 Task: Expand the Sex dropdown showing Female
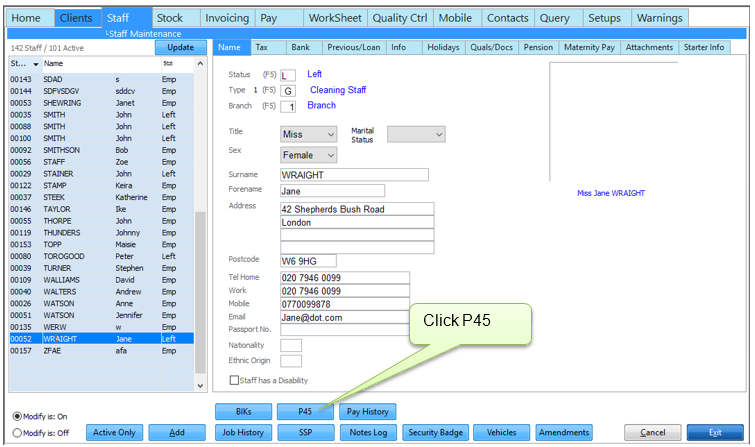click(x=310, y=155)
